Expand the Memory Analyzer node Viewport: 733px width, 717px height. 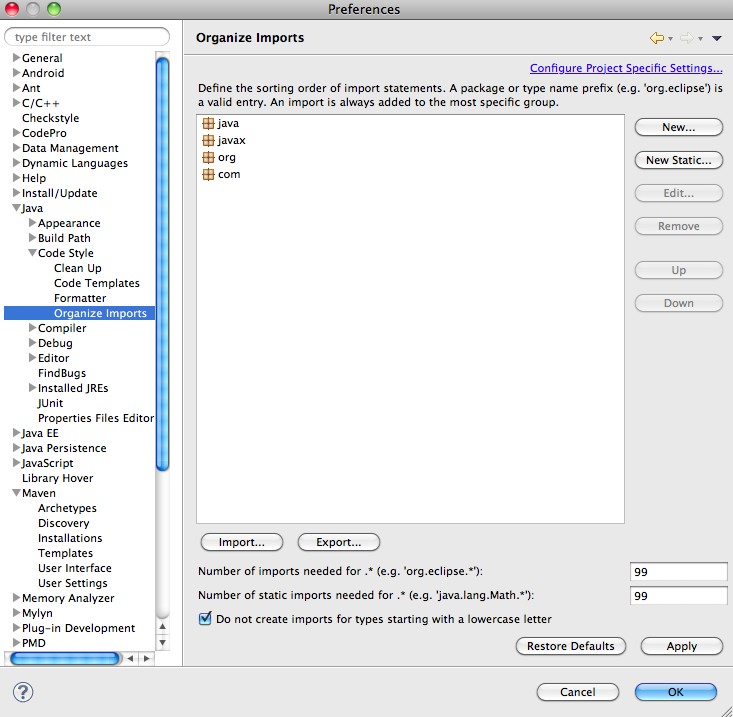click(16, 598)
